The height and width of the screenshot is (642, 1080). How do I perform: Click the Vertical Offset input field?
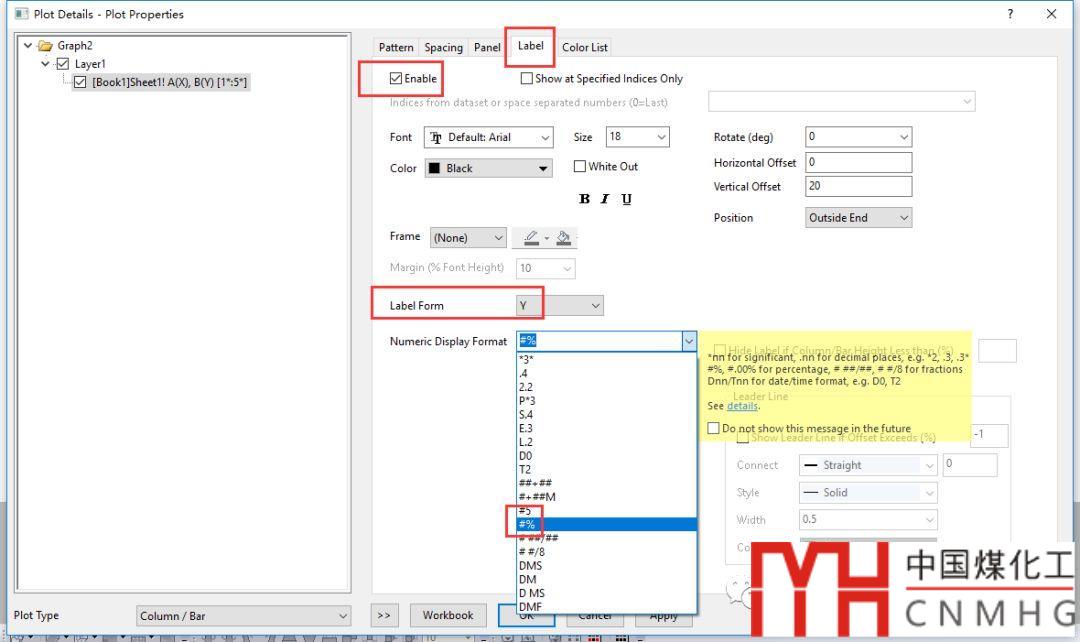coord(858,186)
